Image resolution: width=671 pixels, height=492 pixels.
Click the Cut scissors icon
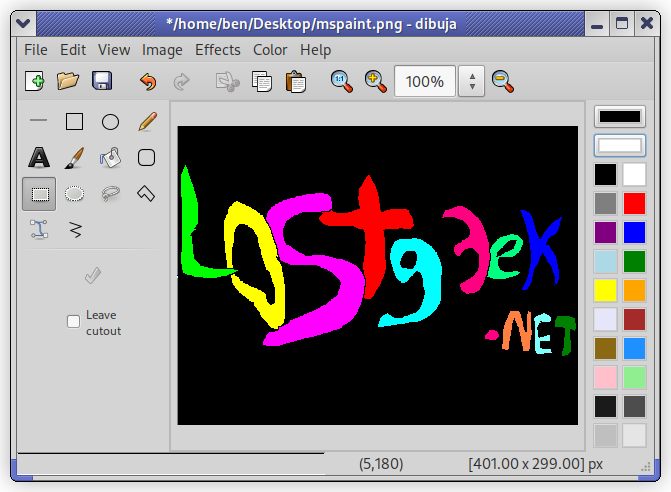228,81
